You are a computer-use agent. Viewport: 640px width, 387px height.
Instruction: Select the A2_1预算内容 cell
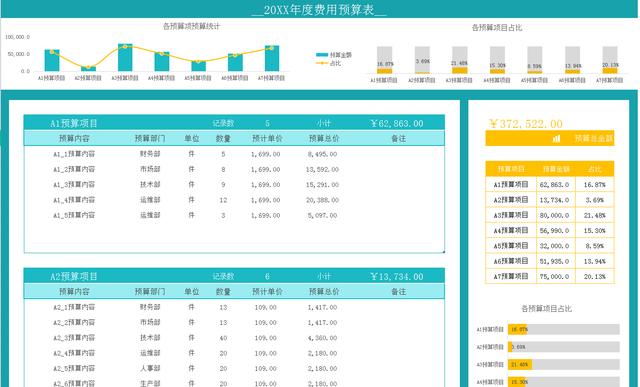pos(74,307)
